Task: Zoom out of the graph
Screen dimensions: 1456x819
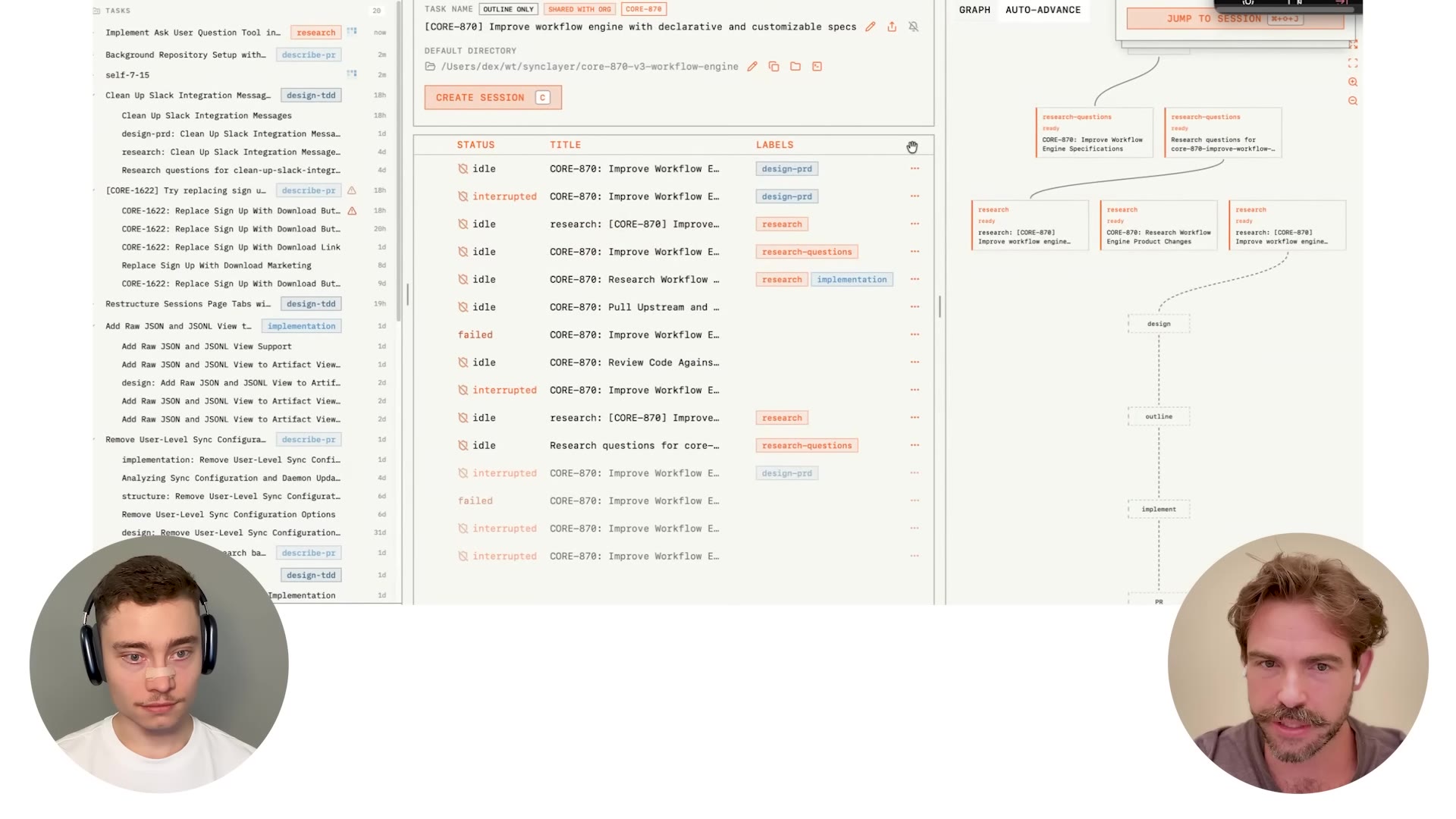Action: tap(1353, 101)
